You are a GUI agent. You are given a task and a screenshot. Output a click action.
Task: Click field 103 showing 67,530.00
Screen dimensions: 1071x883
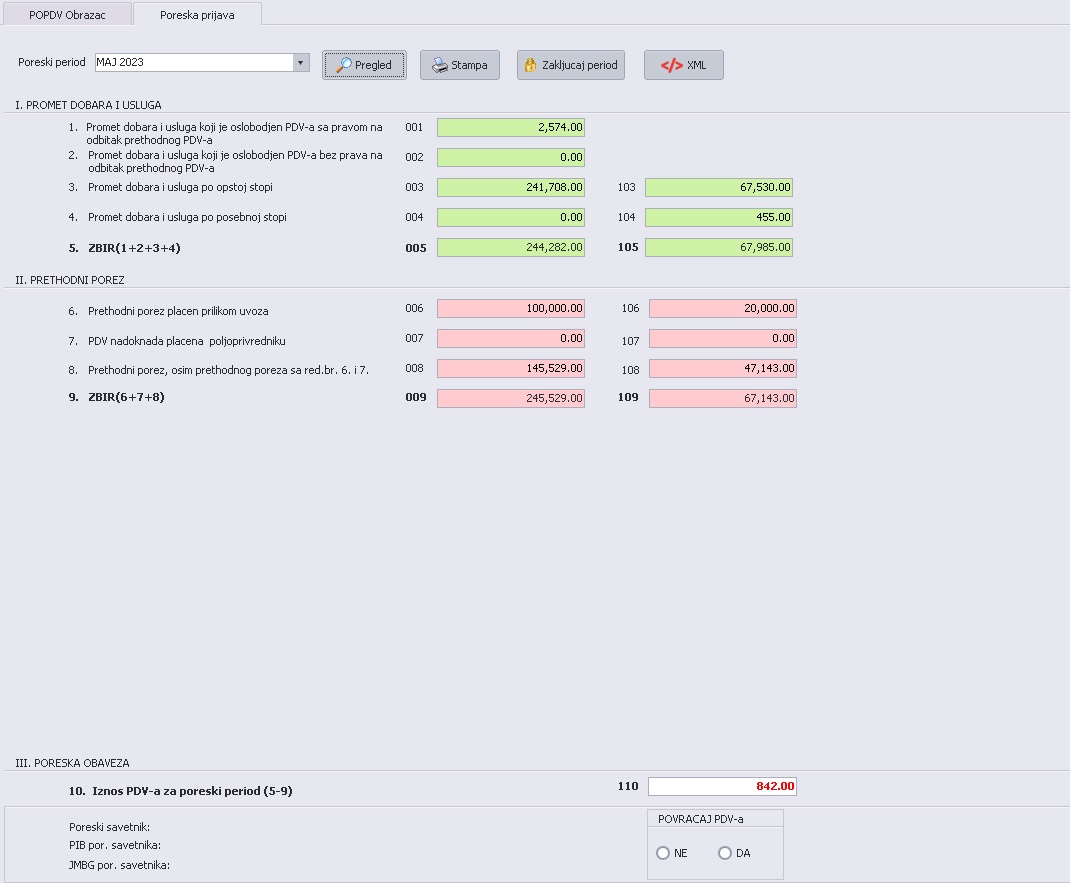(719, 187)
